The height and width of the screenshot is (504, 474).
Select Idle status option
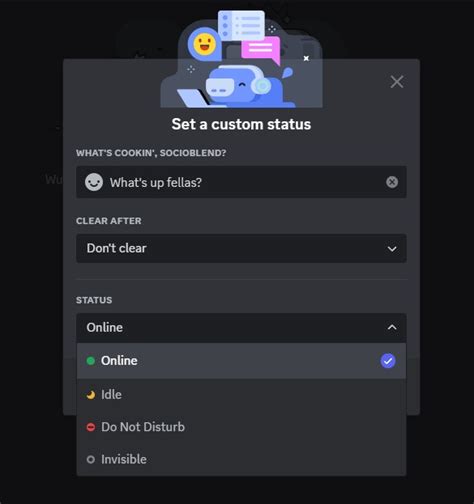click(241, 395)
